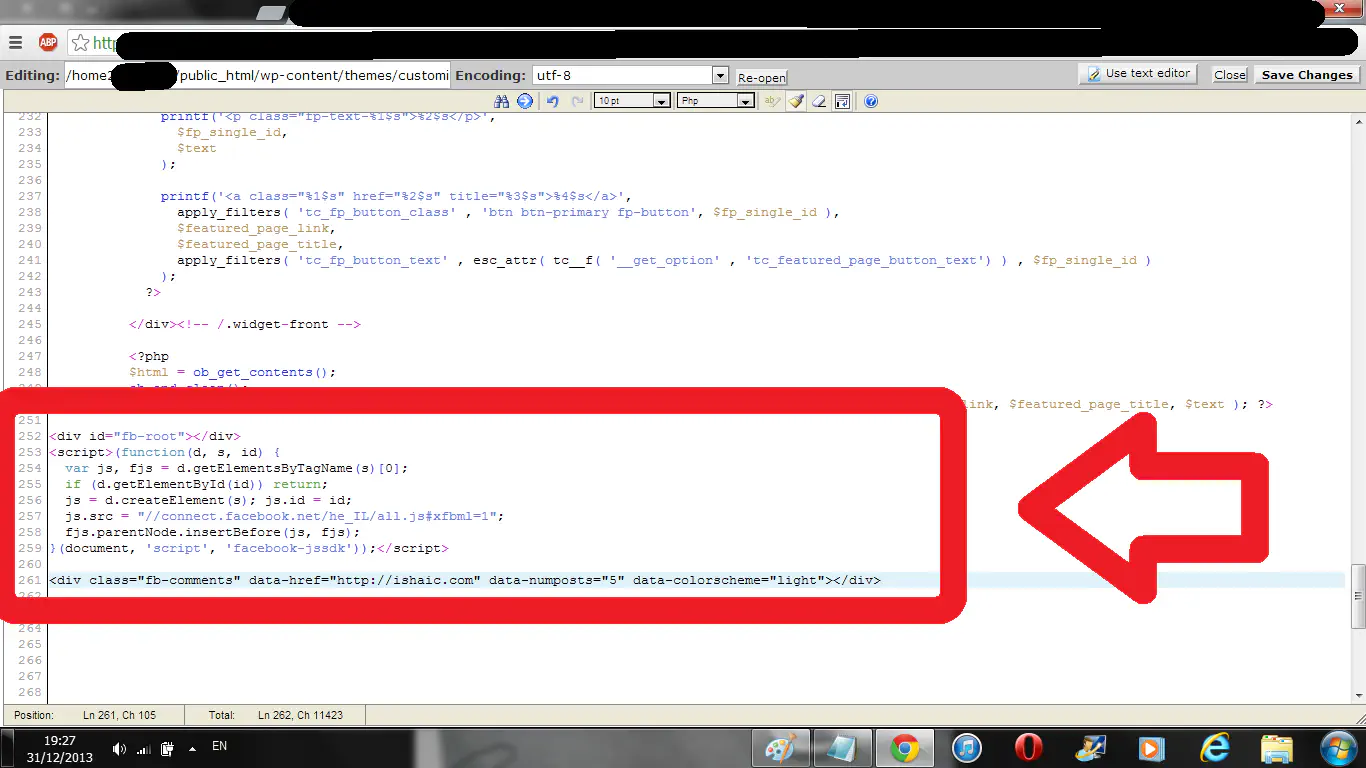
Task: Click the binoculars search icon in editor toolbar
Action: tap(502, 101)
